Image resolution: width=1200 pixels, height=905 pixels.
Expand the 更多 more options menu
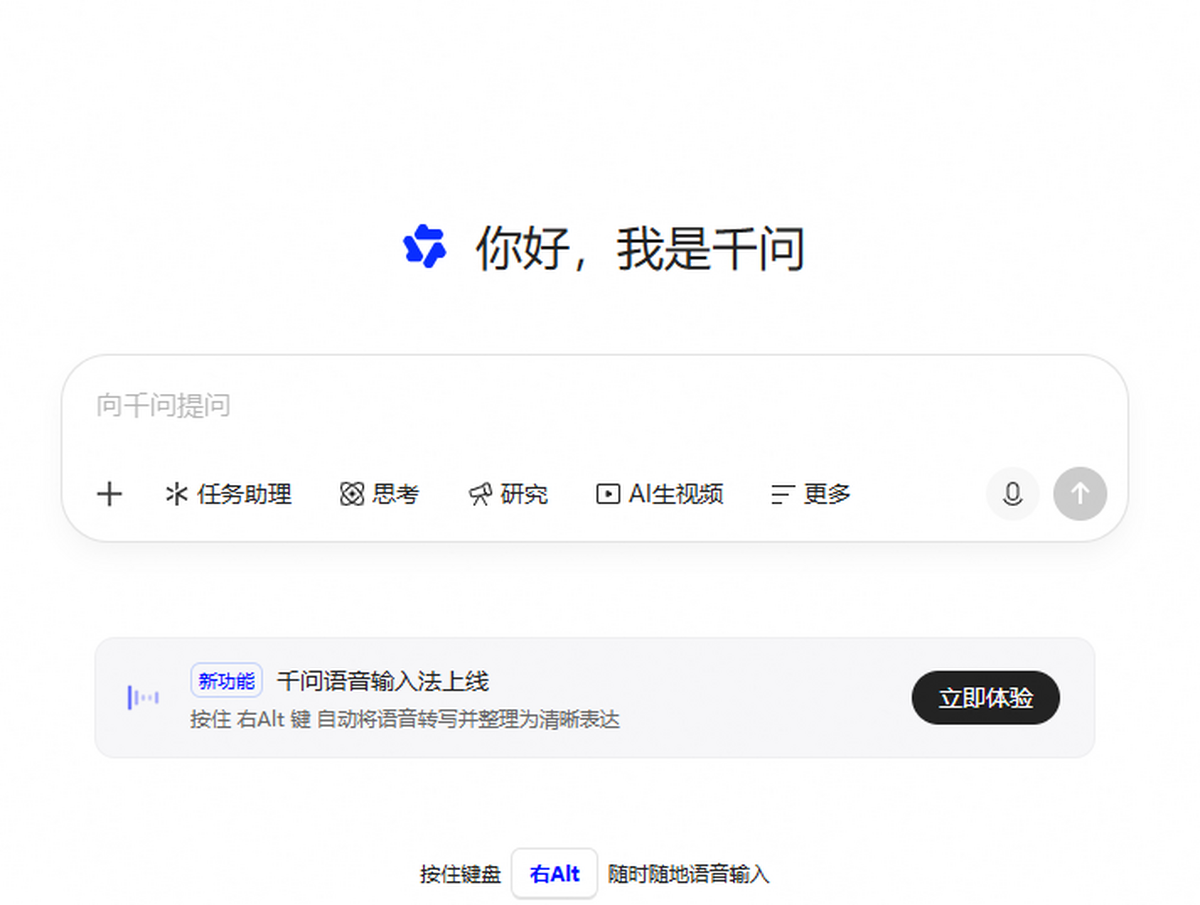pyautogui.click(x=811, y=494)
